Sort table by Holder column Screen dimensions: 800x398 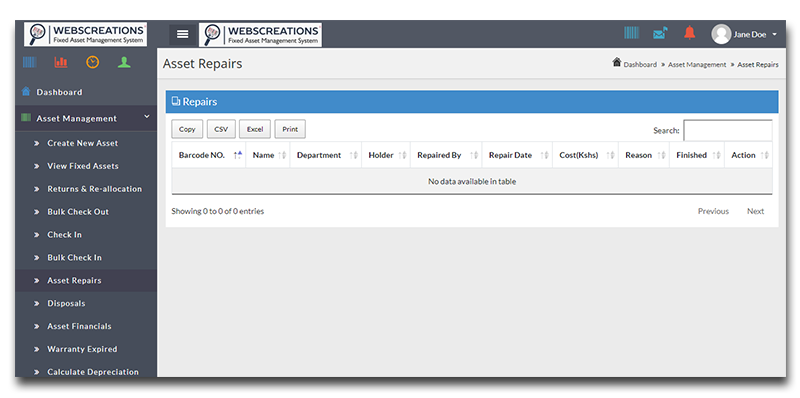tap(386, 155)
